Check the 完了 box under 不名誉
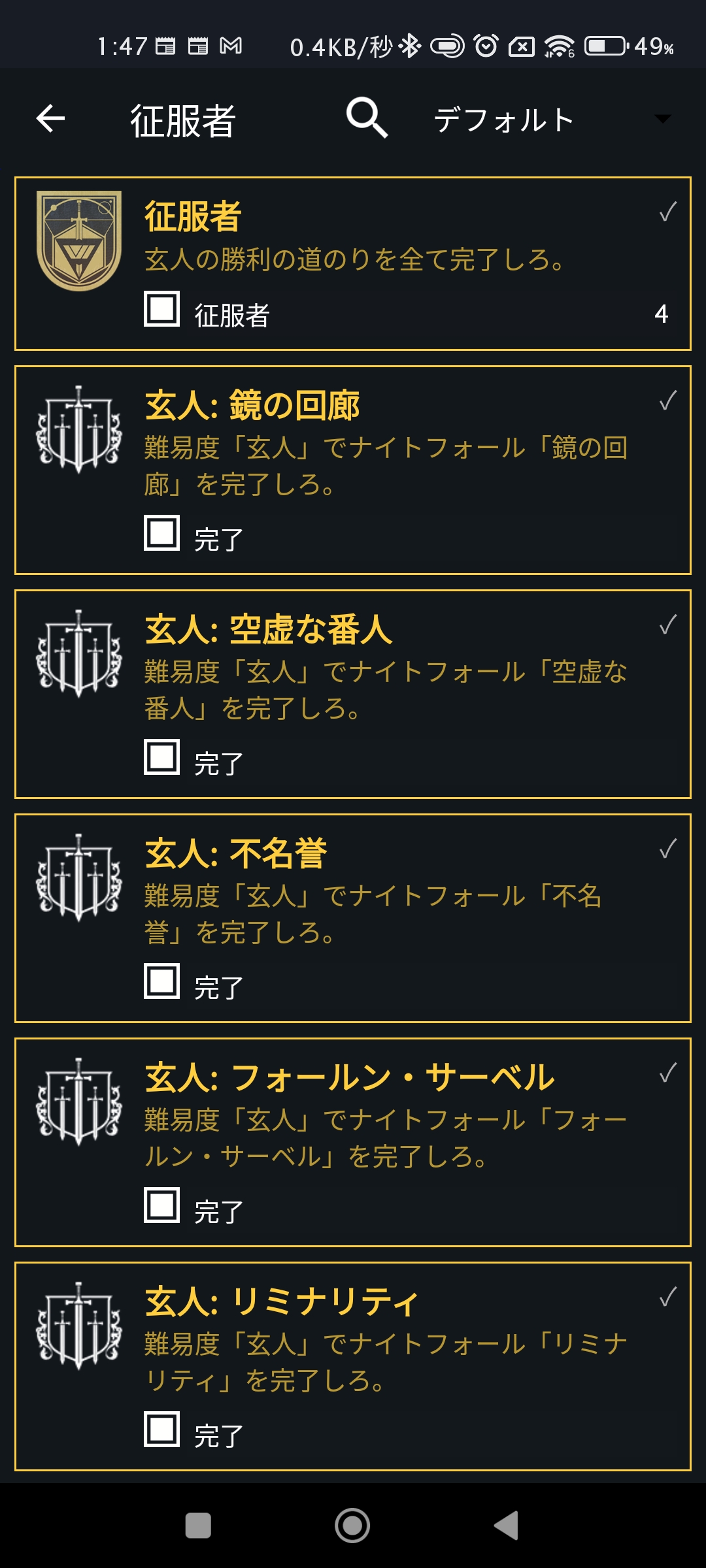Image resolution: width=706 pixels, height=1568 pixels. click(161, 981)
